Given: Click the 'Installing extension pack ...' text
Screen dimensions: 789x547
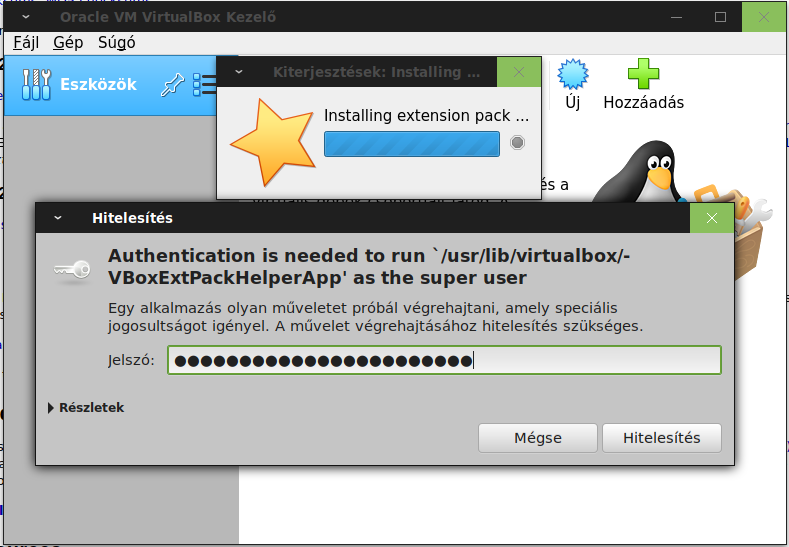Looking at the screenshot, I should pos(426,115).
